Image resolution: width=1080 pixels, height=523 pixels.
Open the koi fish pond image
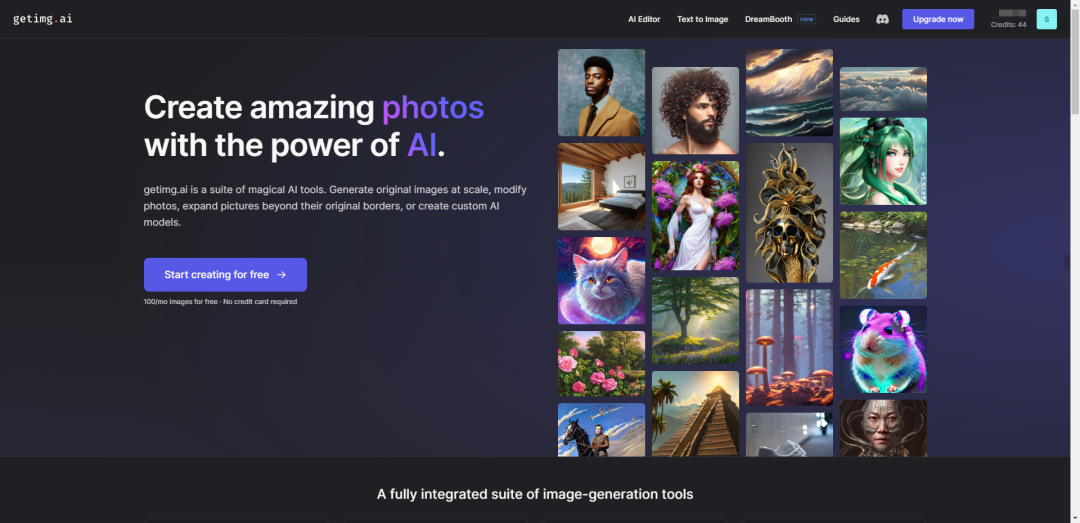883,255
